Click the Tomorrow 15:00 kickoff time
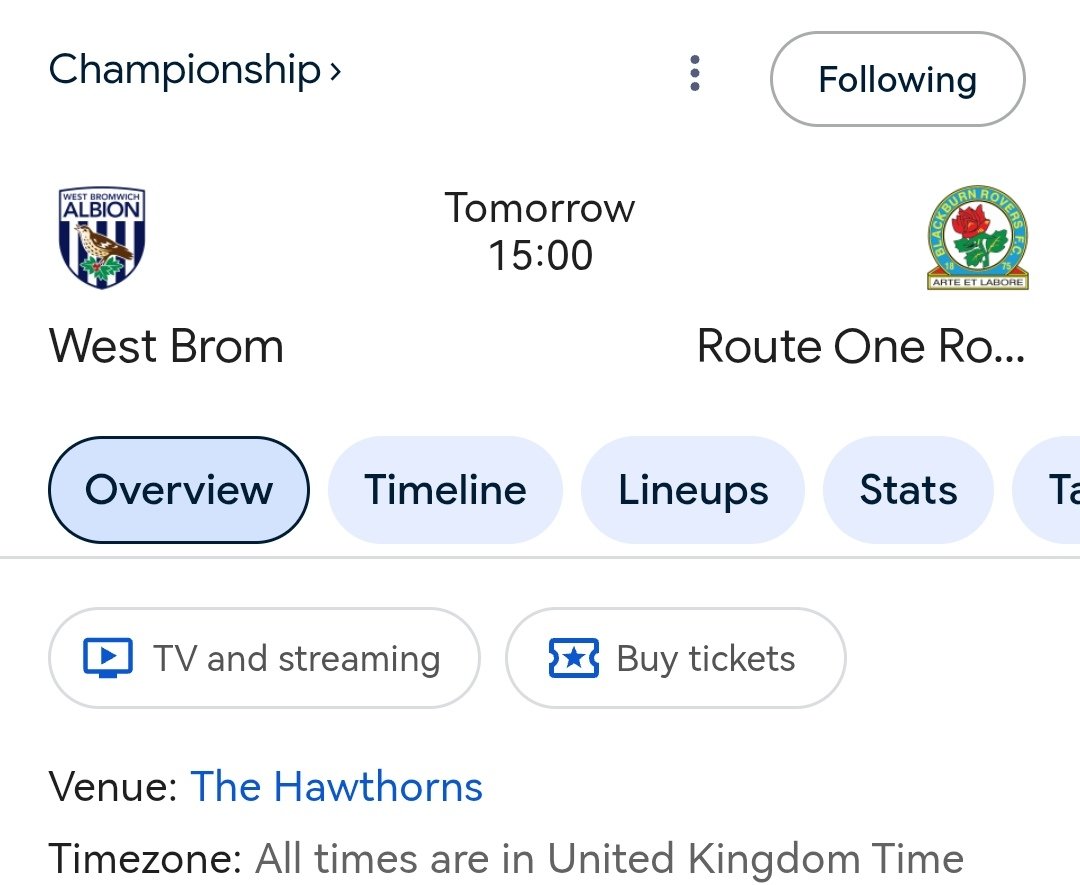The image size is (1080, 885). click(540, 231)
